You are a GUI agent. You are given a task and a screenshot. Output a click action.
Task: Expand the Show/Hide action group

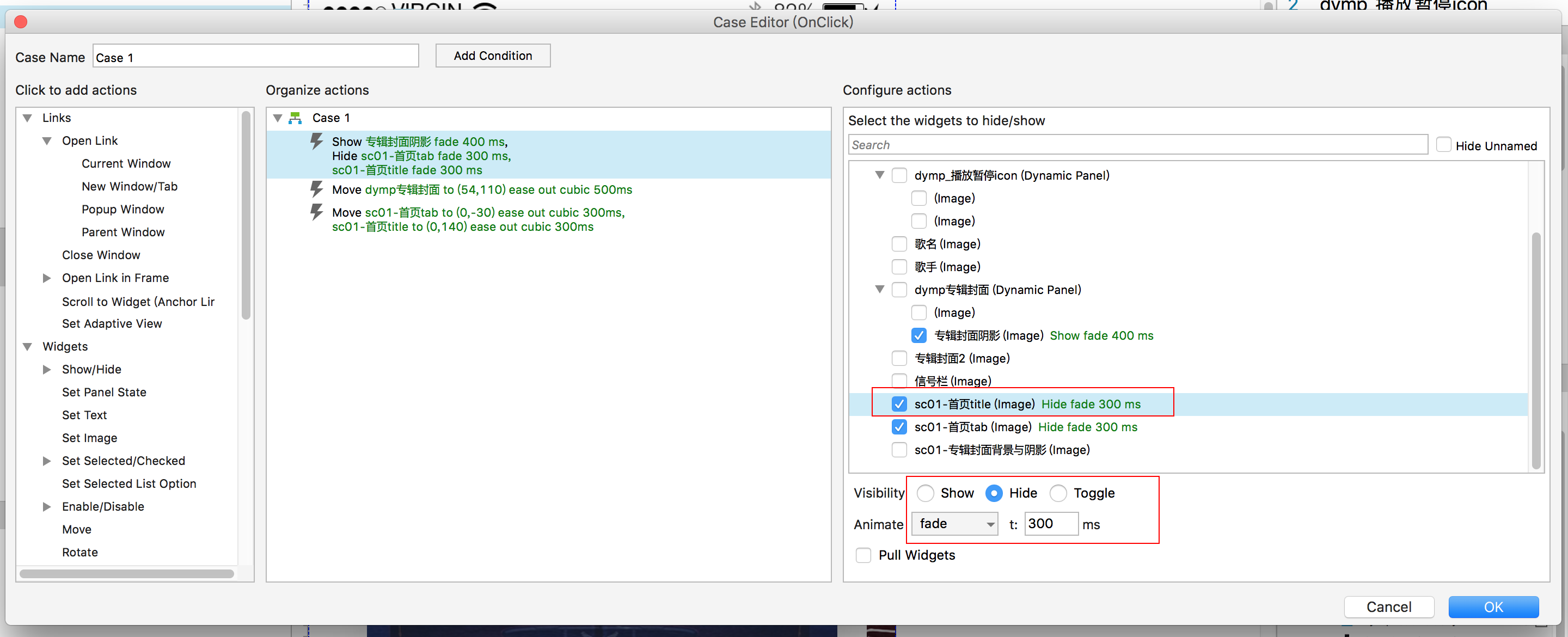(47, 370)
